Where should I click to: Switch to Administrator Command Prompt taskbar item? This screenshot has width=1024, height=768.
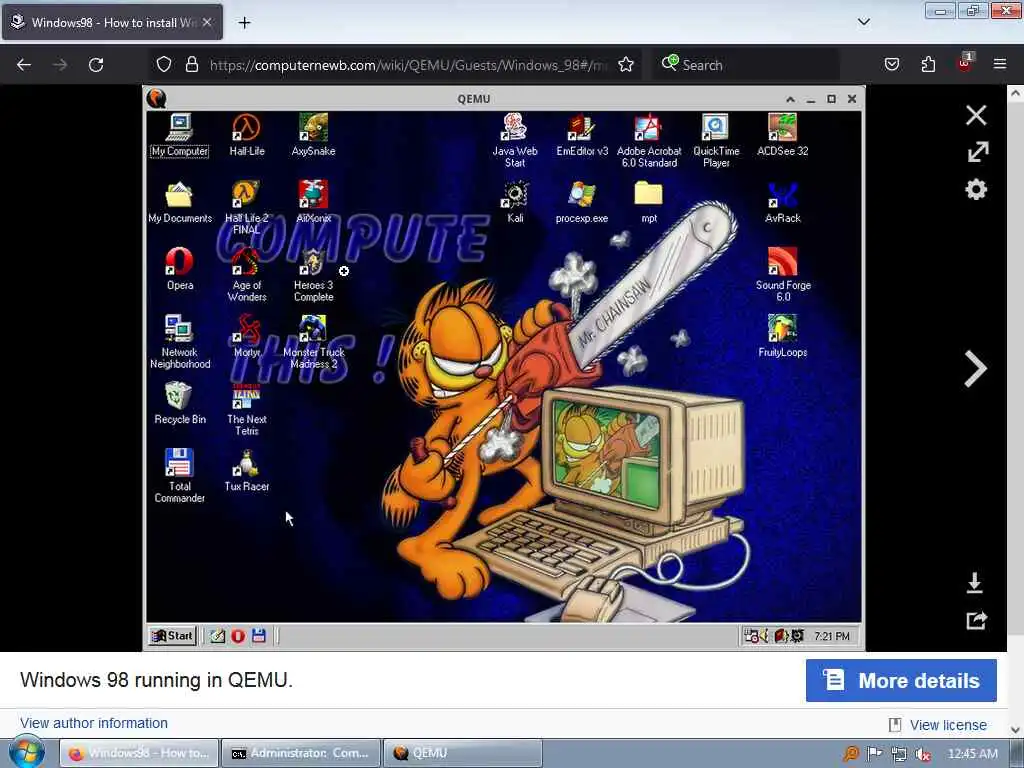tap(301, 753)
